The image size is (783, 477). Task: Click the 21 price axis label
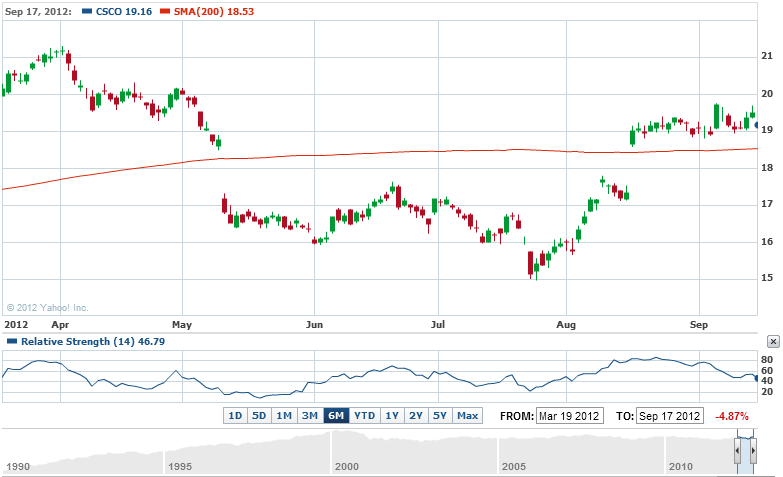[x=767, y=56]
